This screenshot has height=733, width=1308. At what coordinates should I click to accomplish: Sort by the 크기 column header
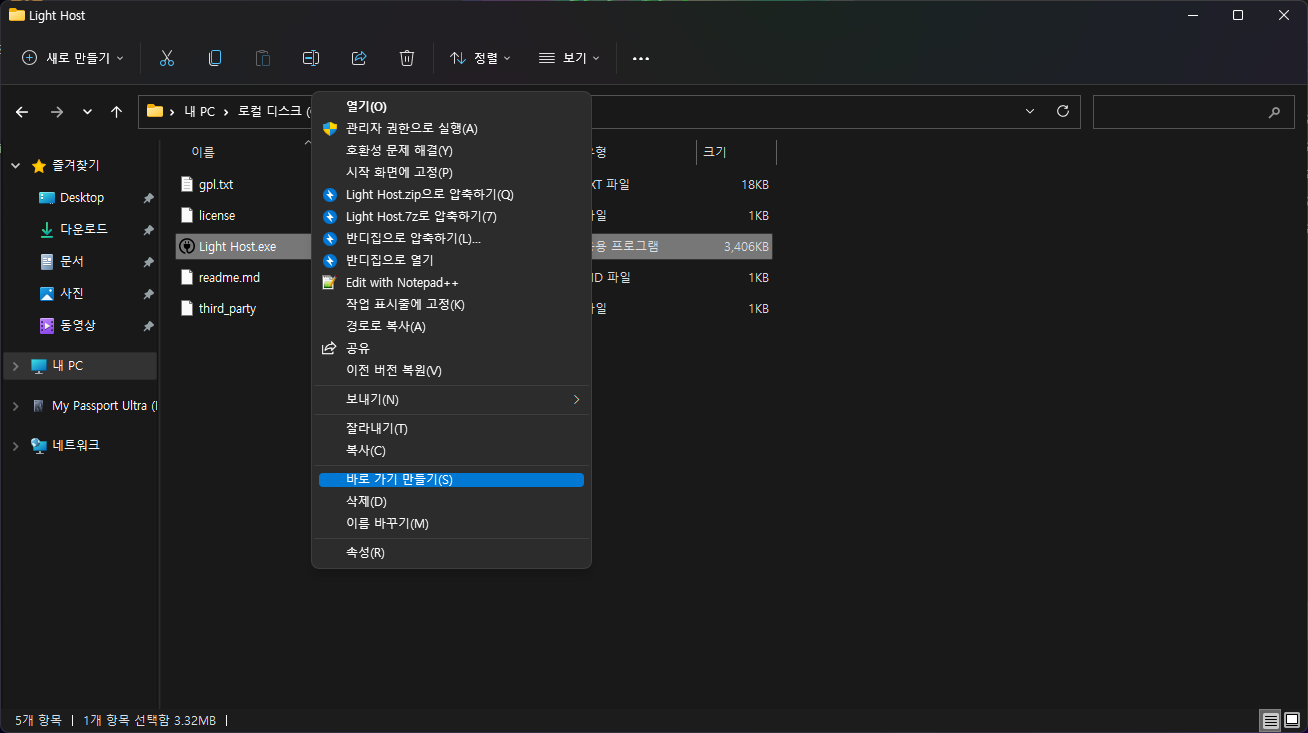tap(715, 152)
